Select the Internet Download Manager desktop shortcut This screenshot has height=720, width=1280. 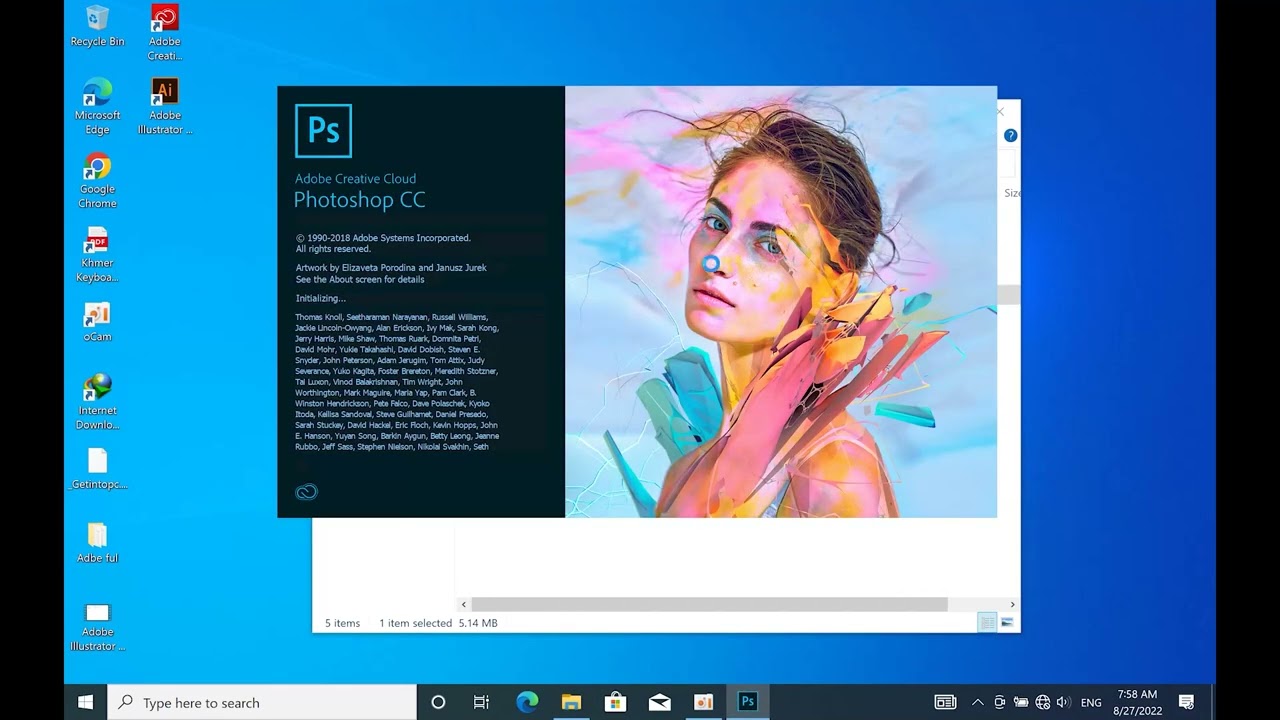coord(97,401)
